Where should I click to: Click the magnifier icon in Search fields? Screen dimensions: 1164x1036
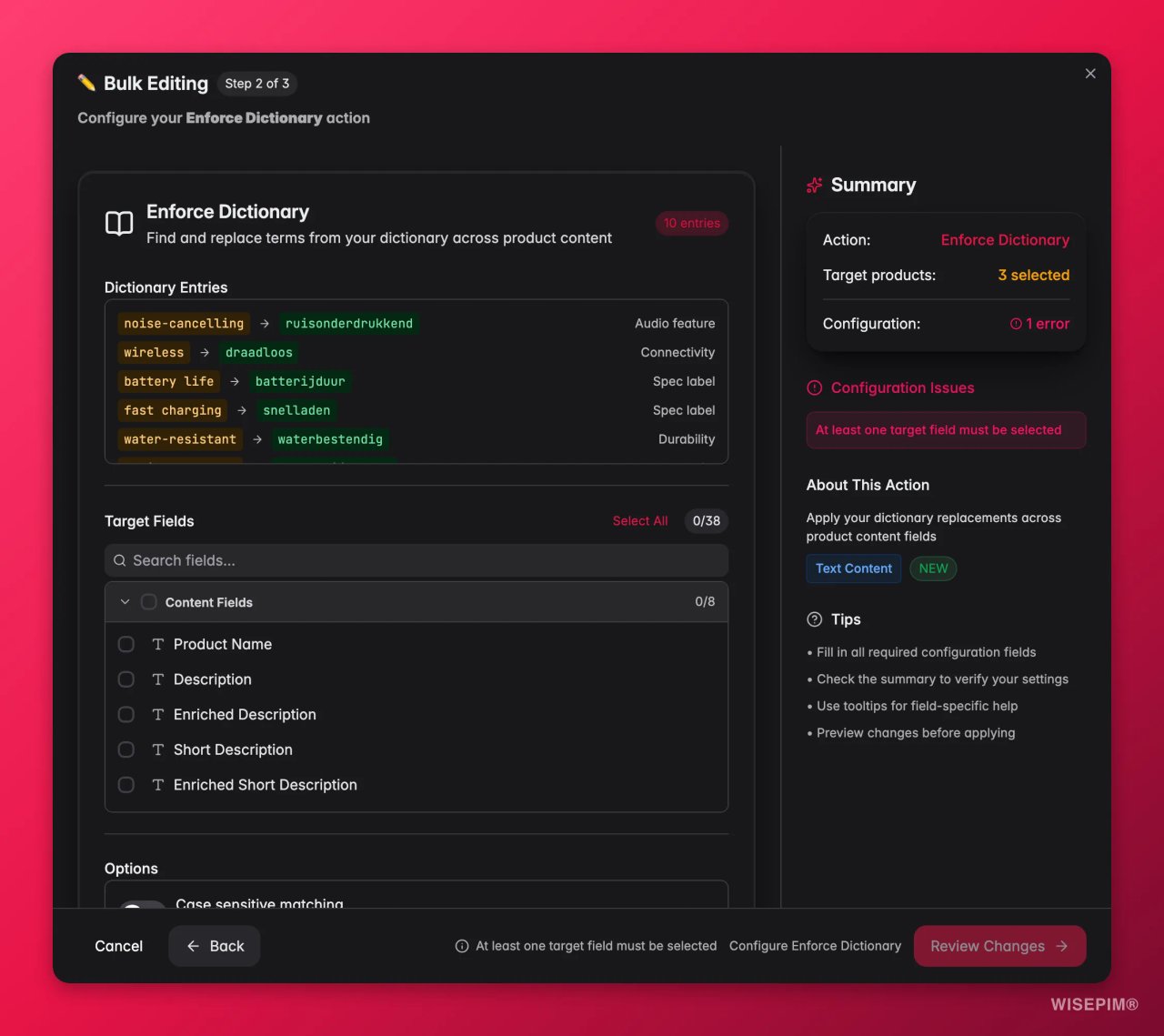click(120, 560)
